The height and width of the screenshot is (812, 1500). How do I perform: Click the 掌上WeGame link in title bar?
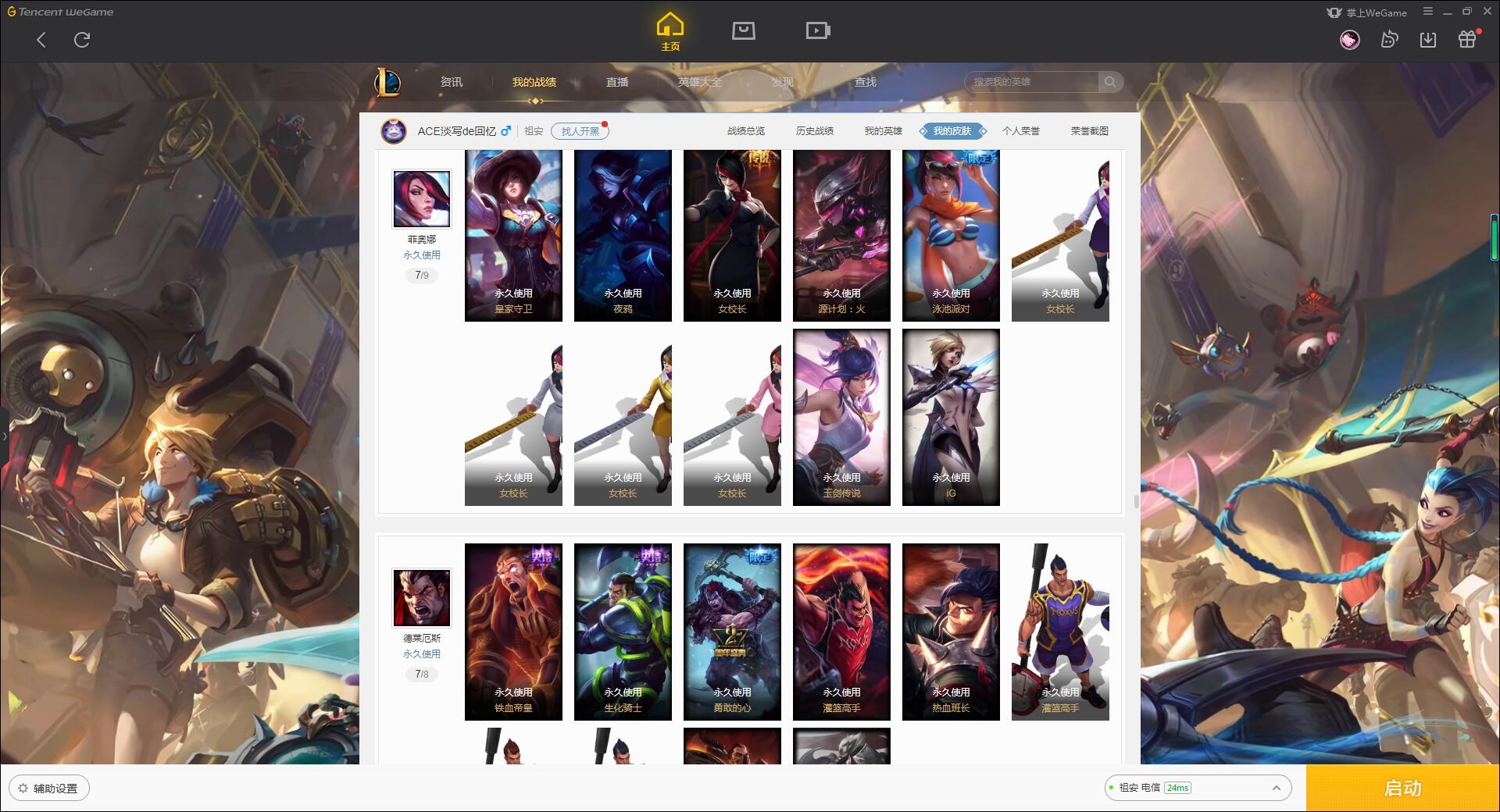(1366, 12)
